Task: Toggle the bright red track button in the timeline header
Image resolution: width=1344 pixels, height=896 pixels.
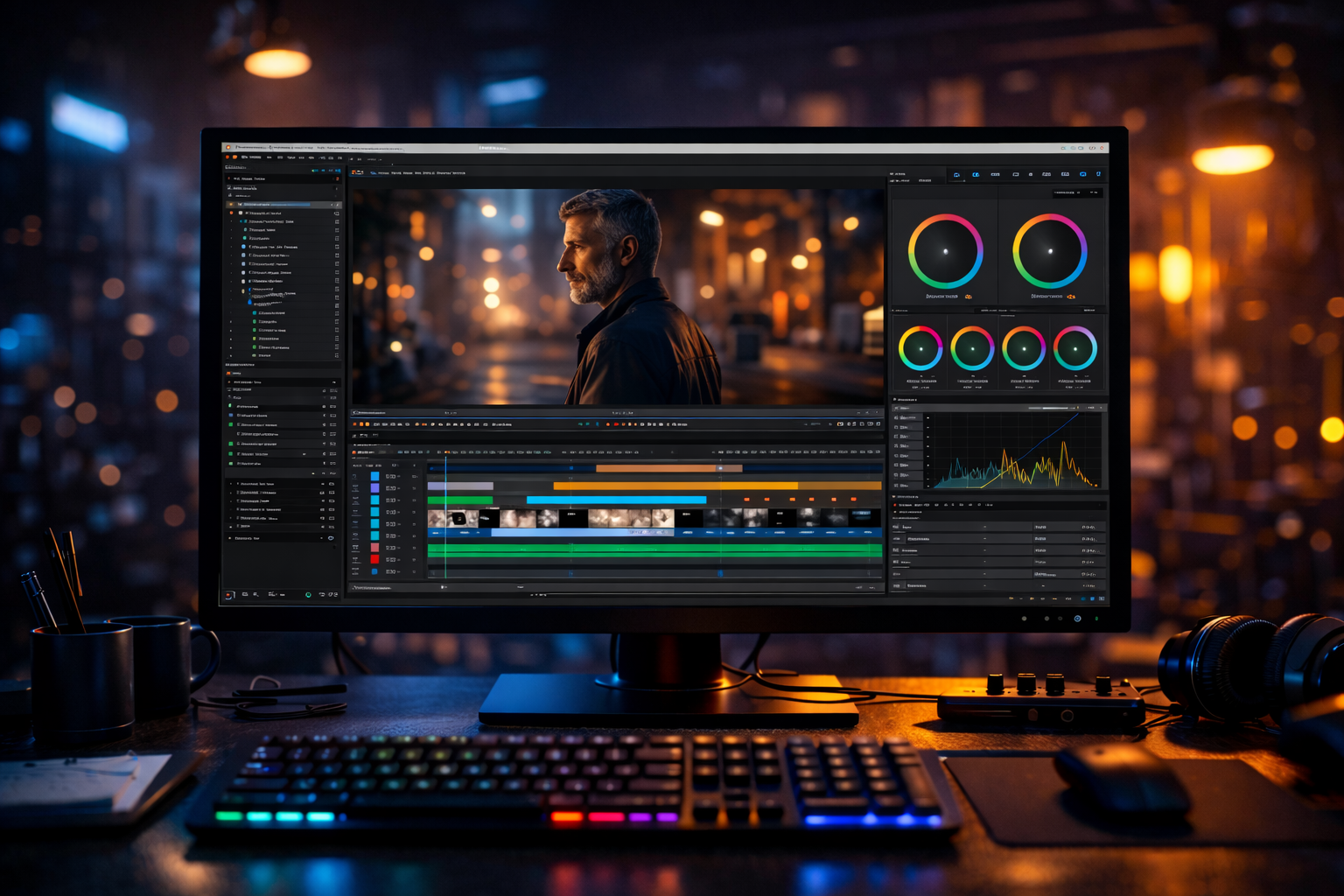Action: pyautogui.click(x=375, y=559)
